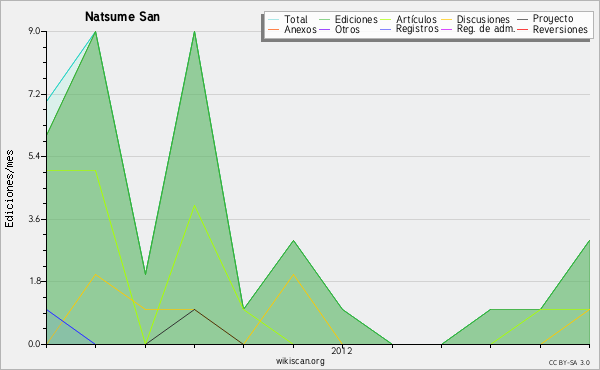
Task: Click the 0.0 y-axis value
Action: pyautogui.click(x=34, y=344)
